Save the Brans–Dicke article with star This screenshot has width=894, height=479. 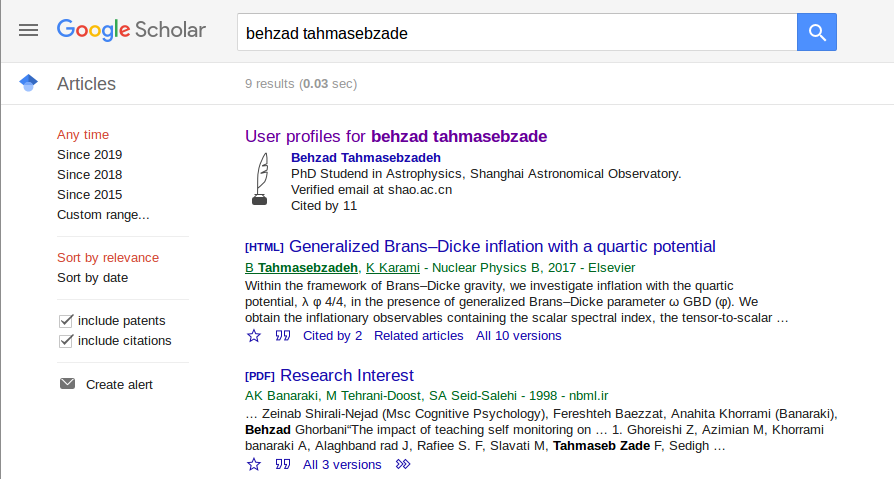[x=254, y=336]
